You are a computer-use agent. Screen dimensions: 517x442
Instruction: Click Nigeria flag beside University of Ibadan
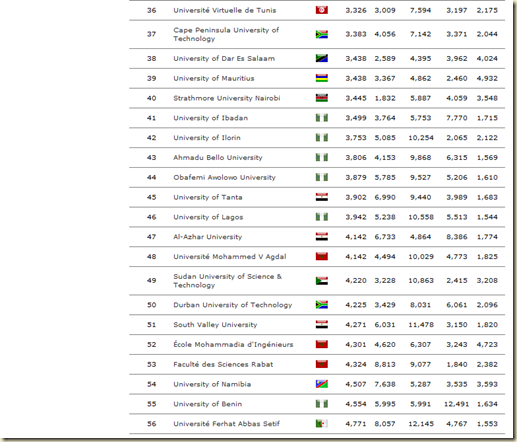pyautogui.click(x=322, y=118)
